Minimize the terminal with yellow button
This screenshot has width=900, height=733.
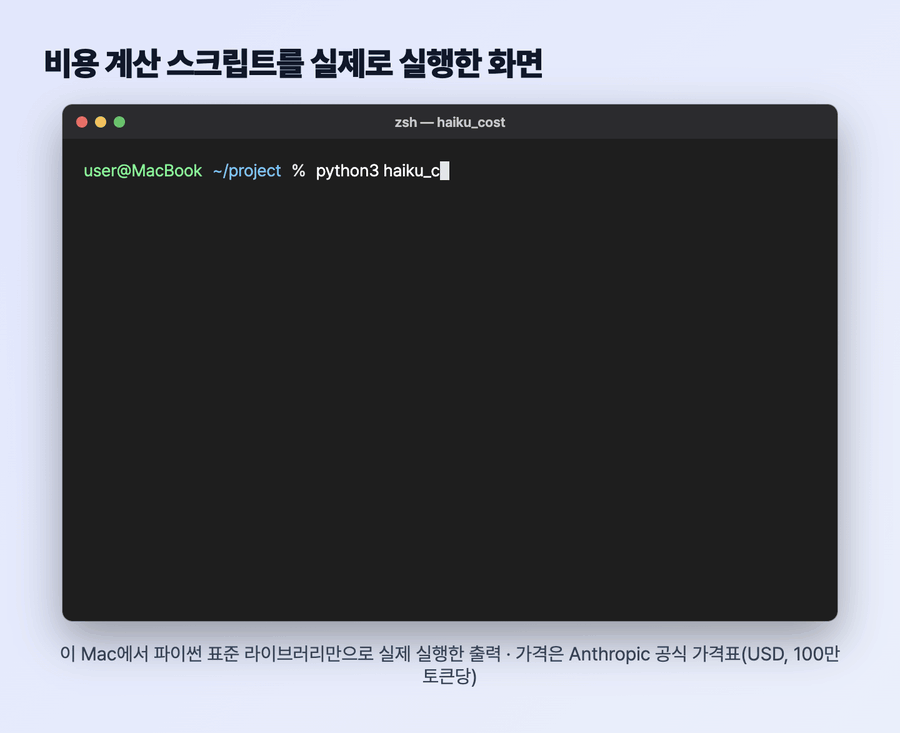pyautogui.click(x=100, y=122)
